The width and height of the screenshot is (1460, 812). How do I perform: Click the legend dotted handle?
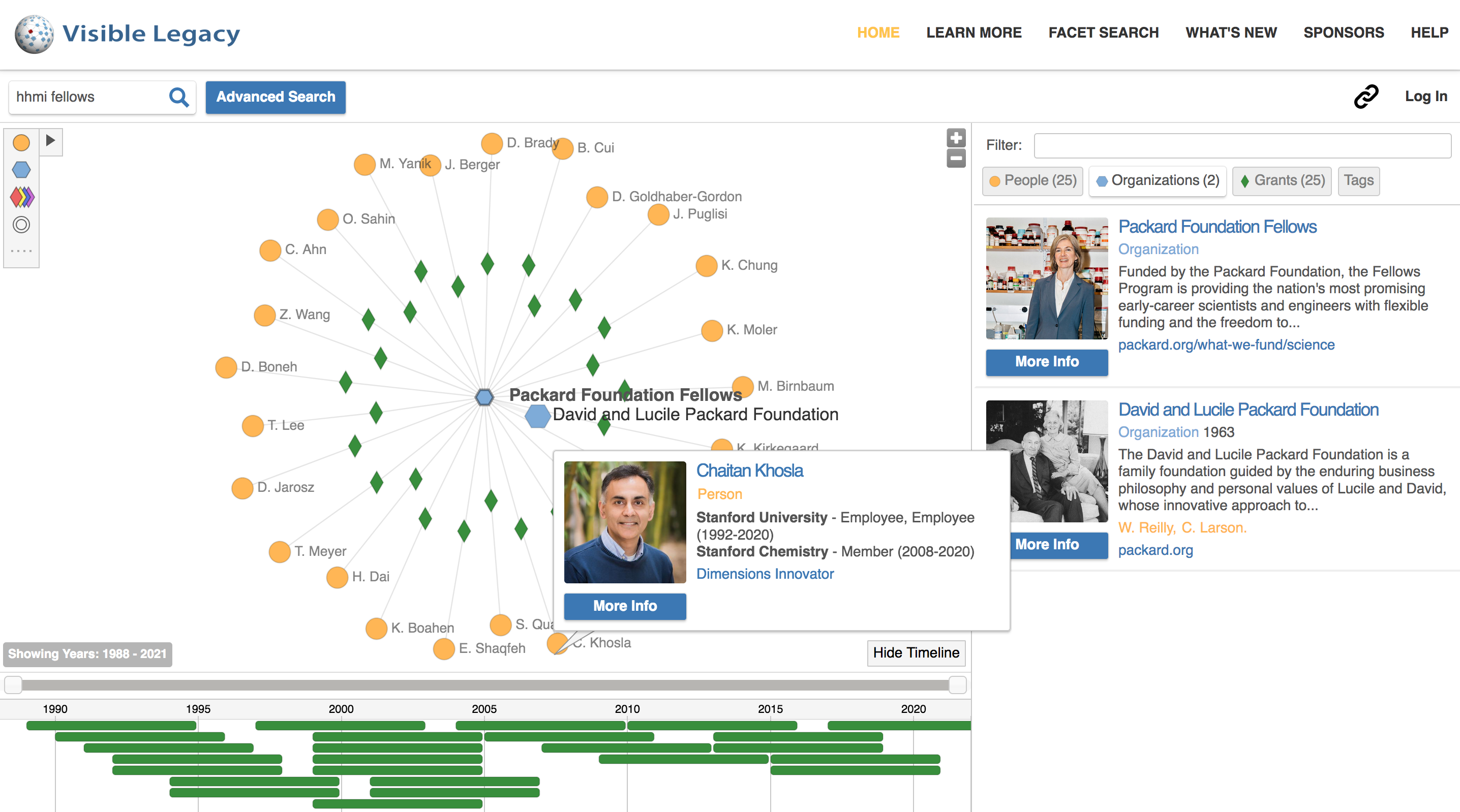click(x=21, y=251)
